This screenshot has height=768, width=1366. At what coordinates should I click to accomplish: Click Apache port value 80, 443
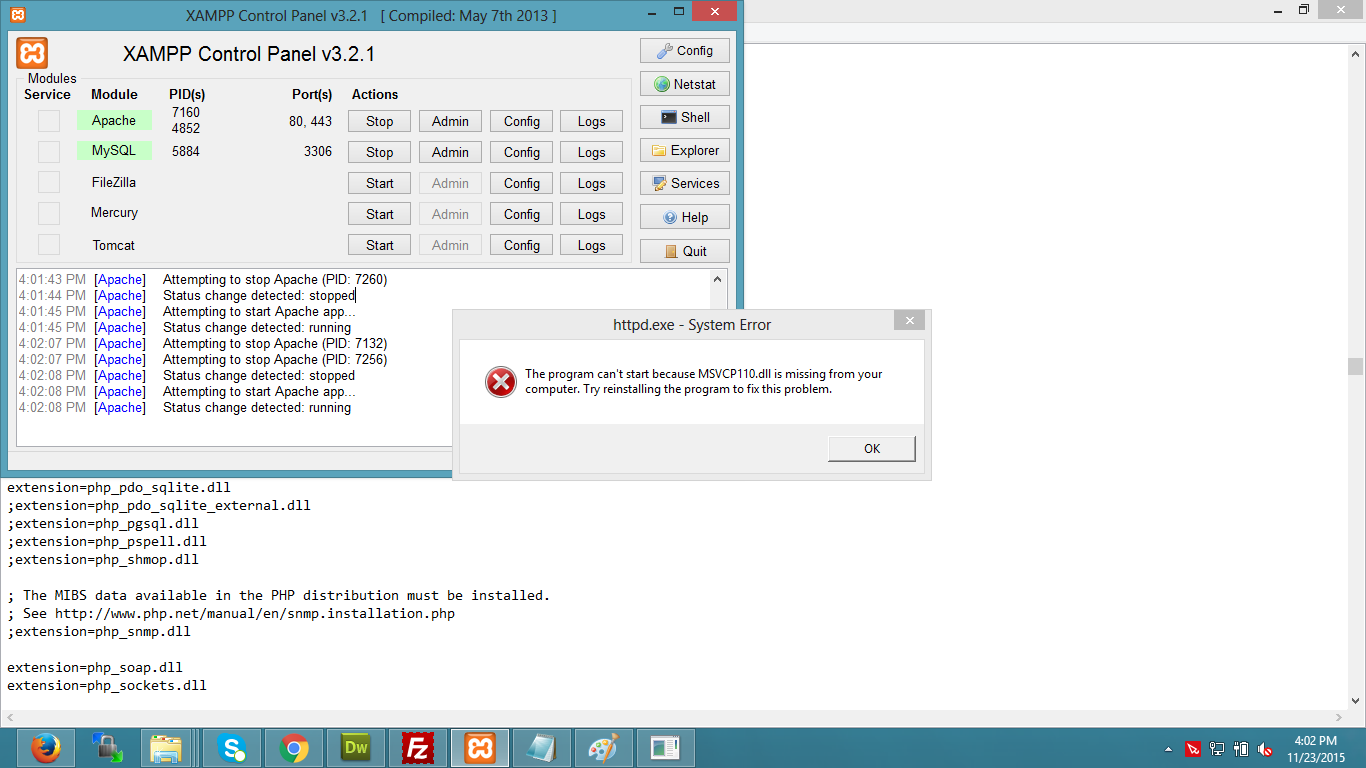coord(311,121)
